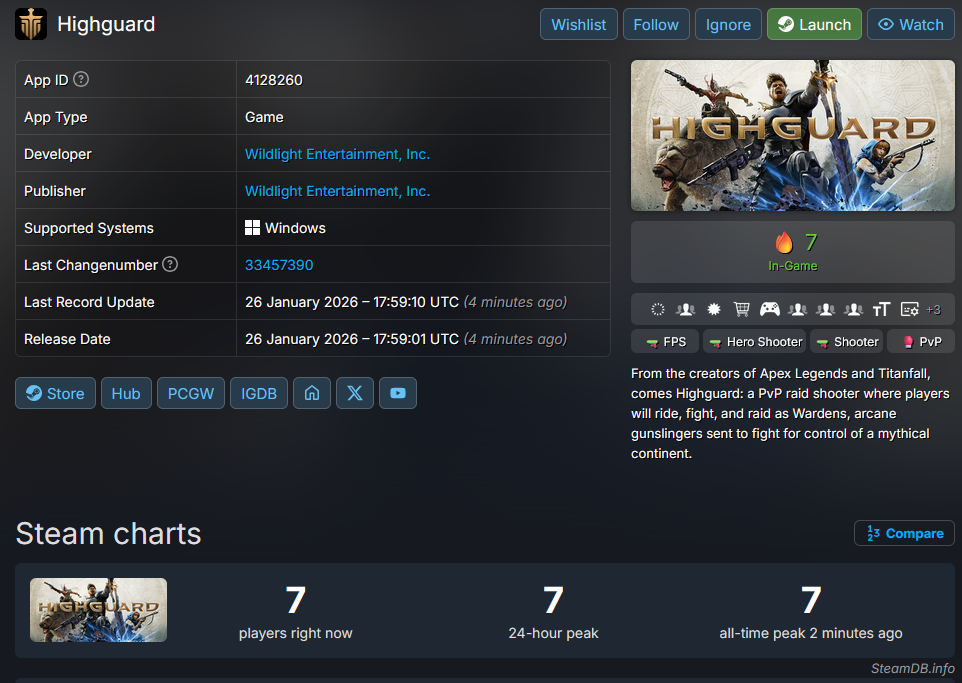
Task: Click the people icon between dotted circle and starburst
Action: (x=685, y=309)
